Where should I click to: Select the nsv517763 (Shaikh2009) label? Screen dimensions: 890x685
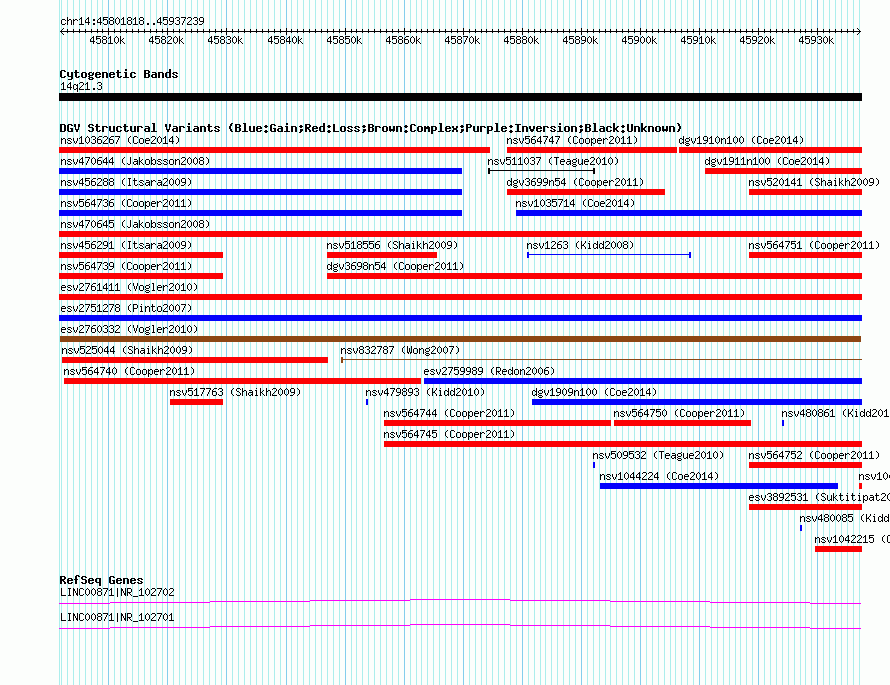[235, 392]
